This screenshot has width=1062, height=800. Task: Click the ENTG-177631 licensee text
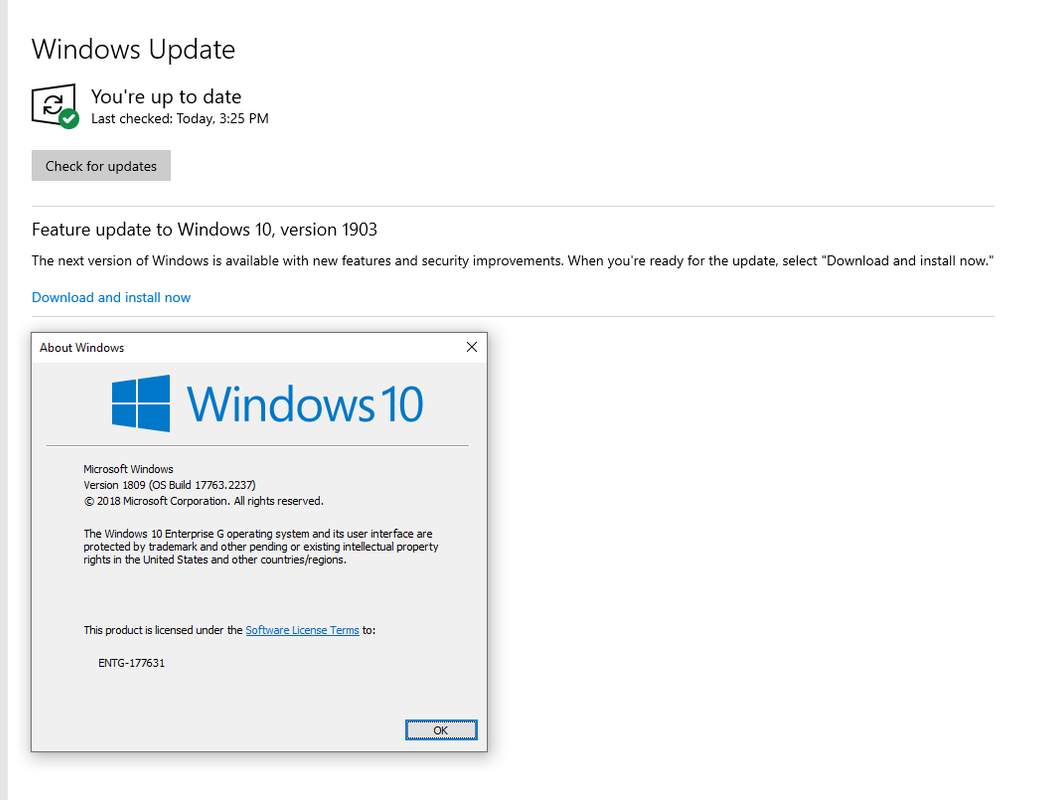[131, 663]
